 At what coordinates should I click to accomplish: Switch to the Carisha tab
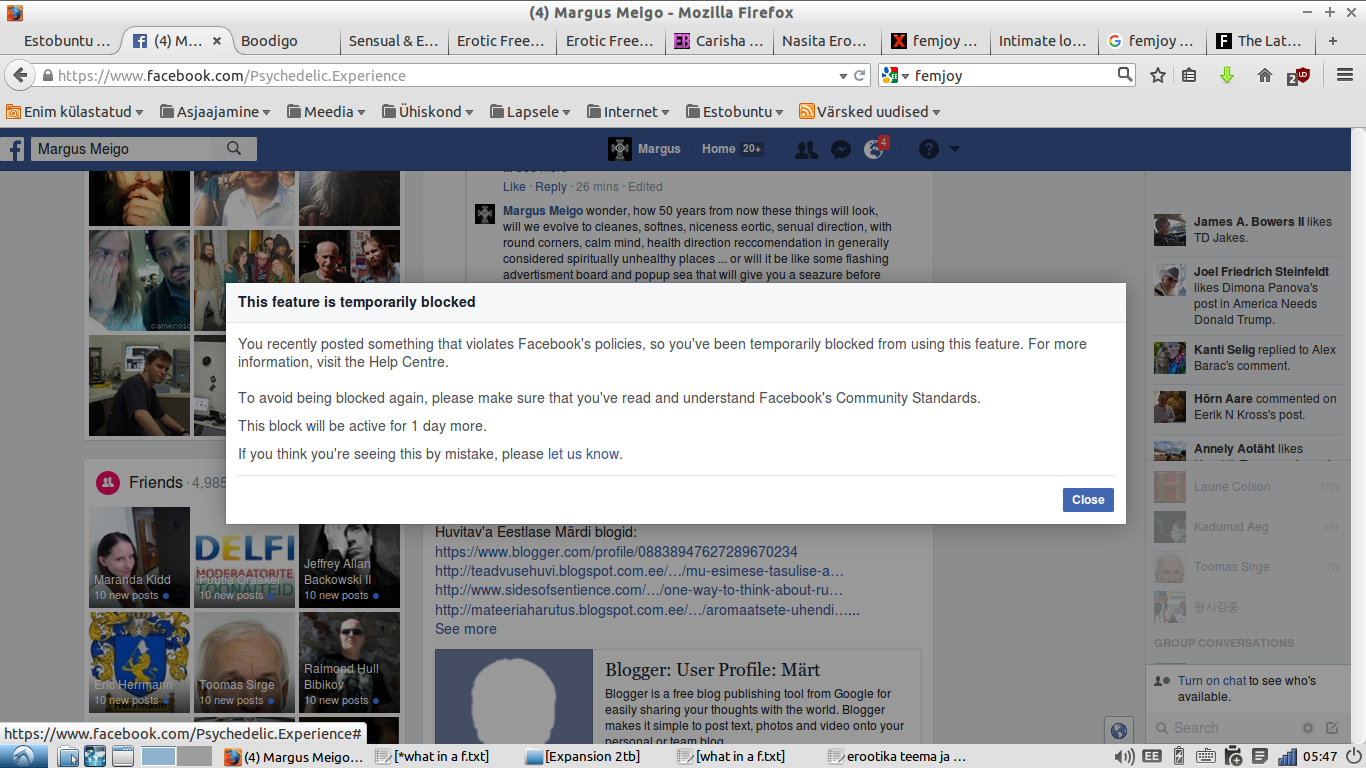(x=720, y=41)
